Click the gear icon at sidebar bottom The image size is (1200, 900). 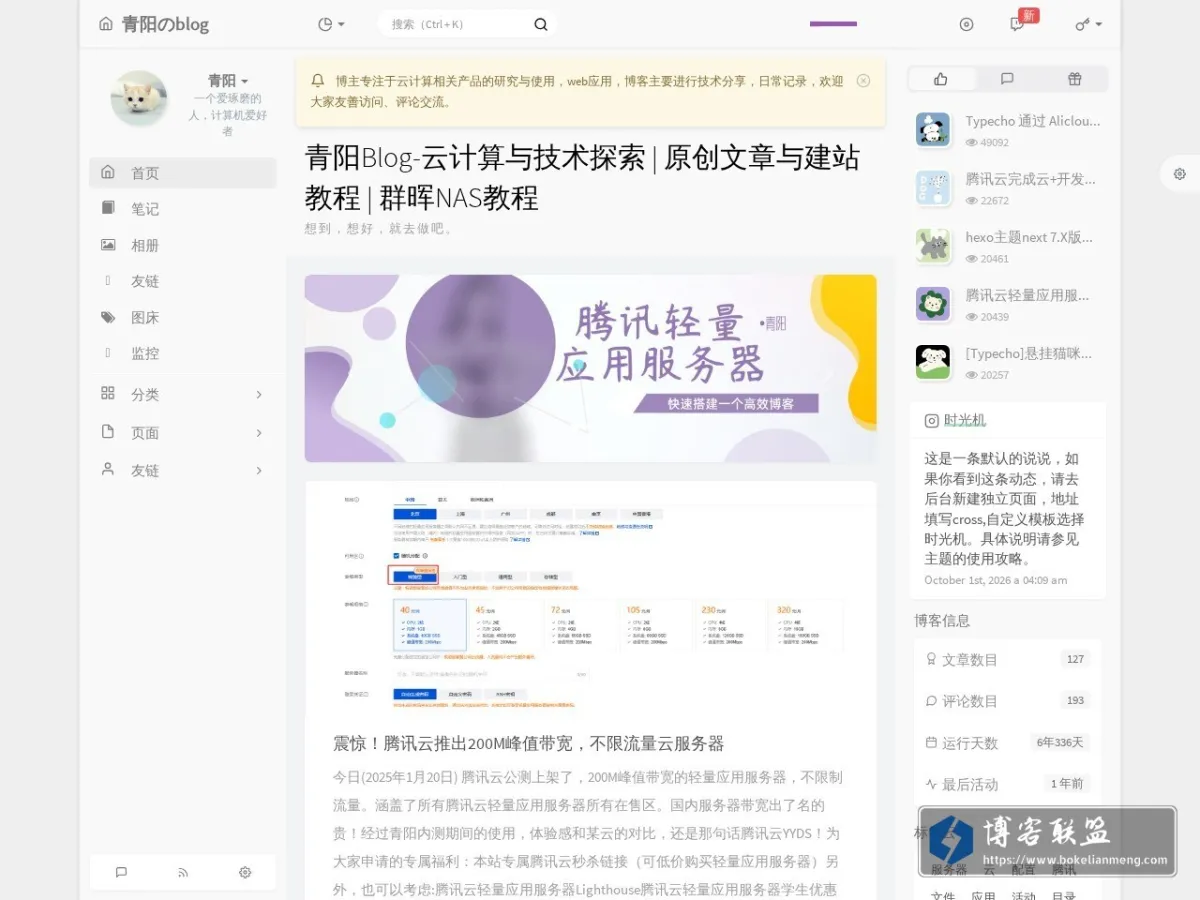[245, 872]
